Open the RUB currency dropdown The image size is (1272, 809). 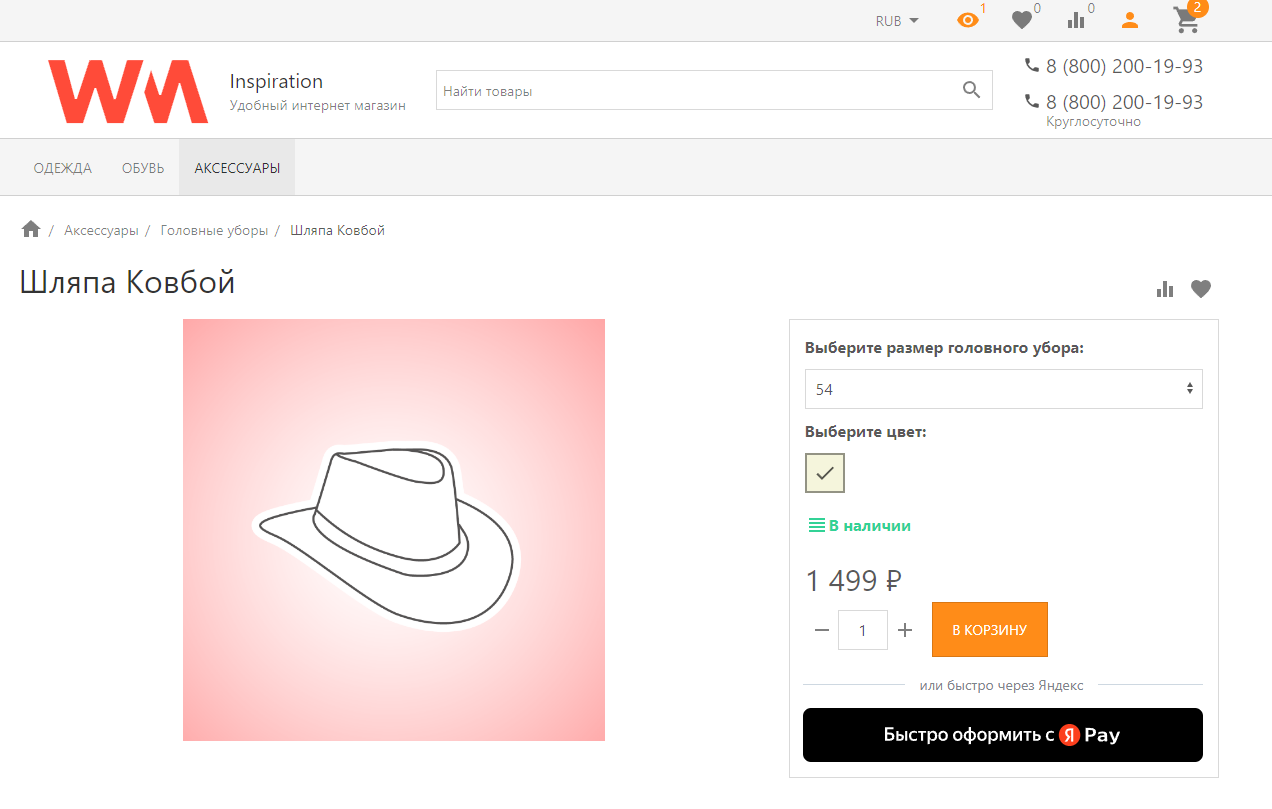pos(897,21)
